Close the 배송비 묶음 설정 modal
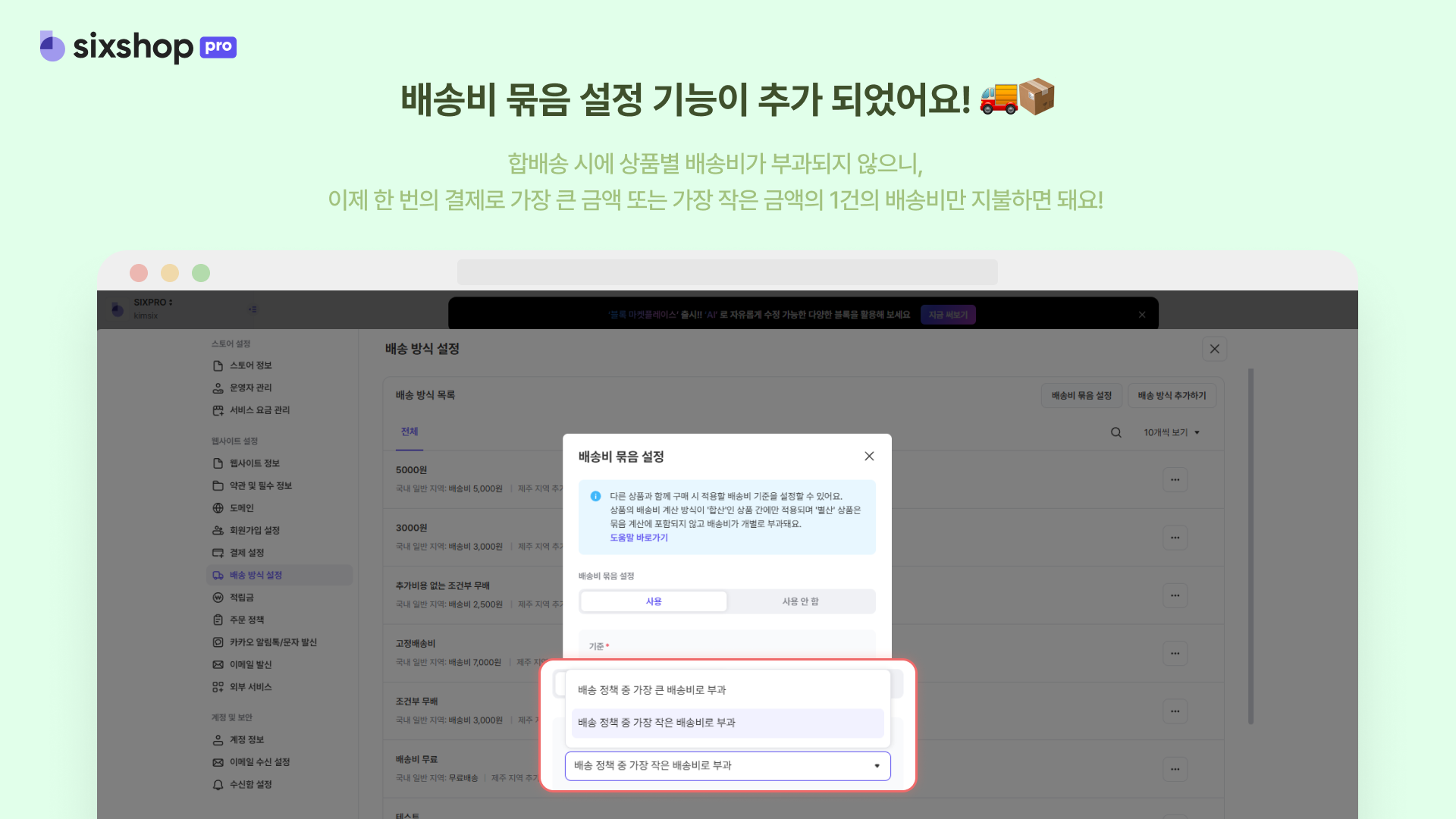 coord(869,457)
